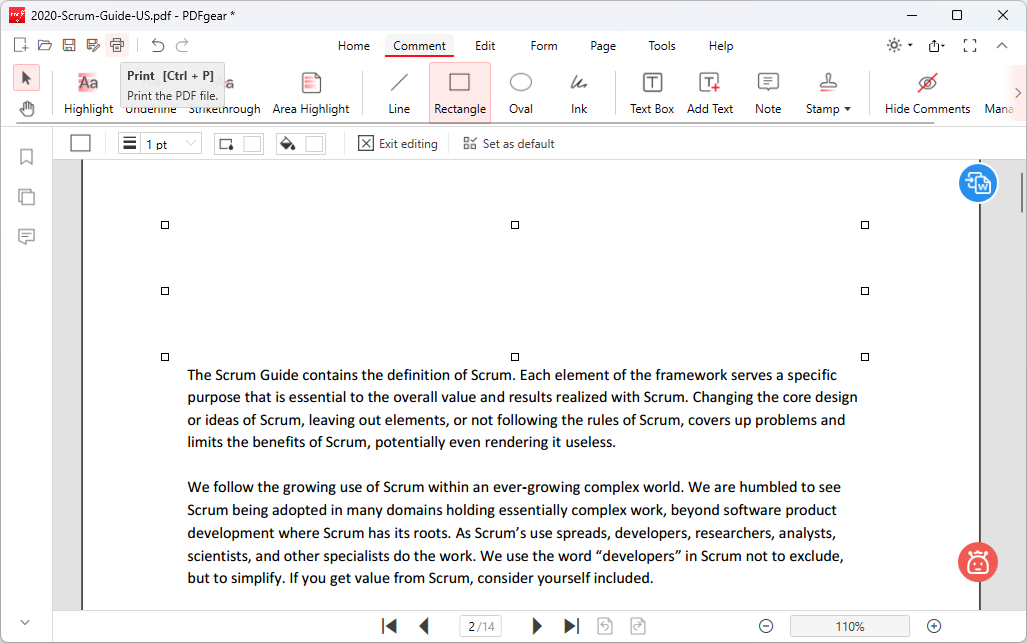The width and height of the screenshot is (1027, 643).
Task: Open the Stamp dropdown
Action: pos(828,91)
